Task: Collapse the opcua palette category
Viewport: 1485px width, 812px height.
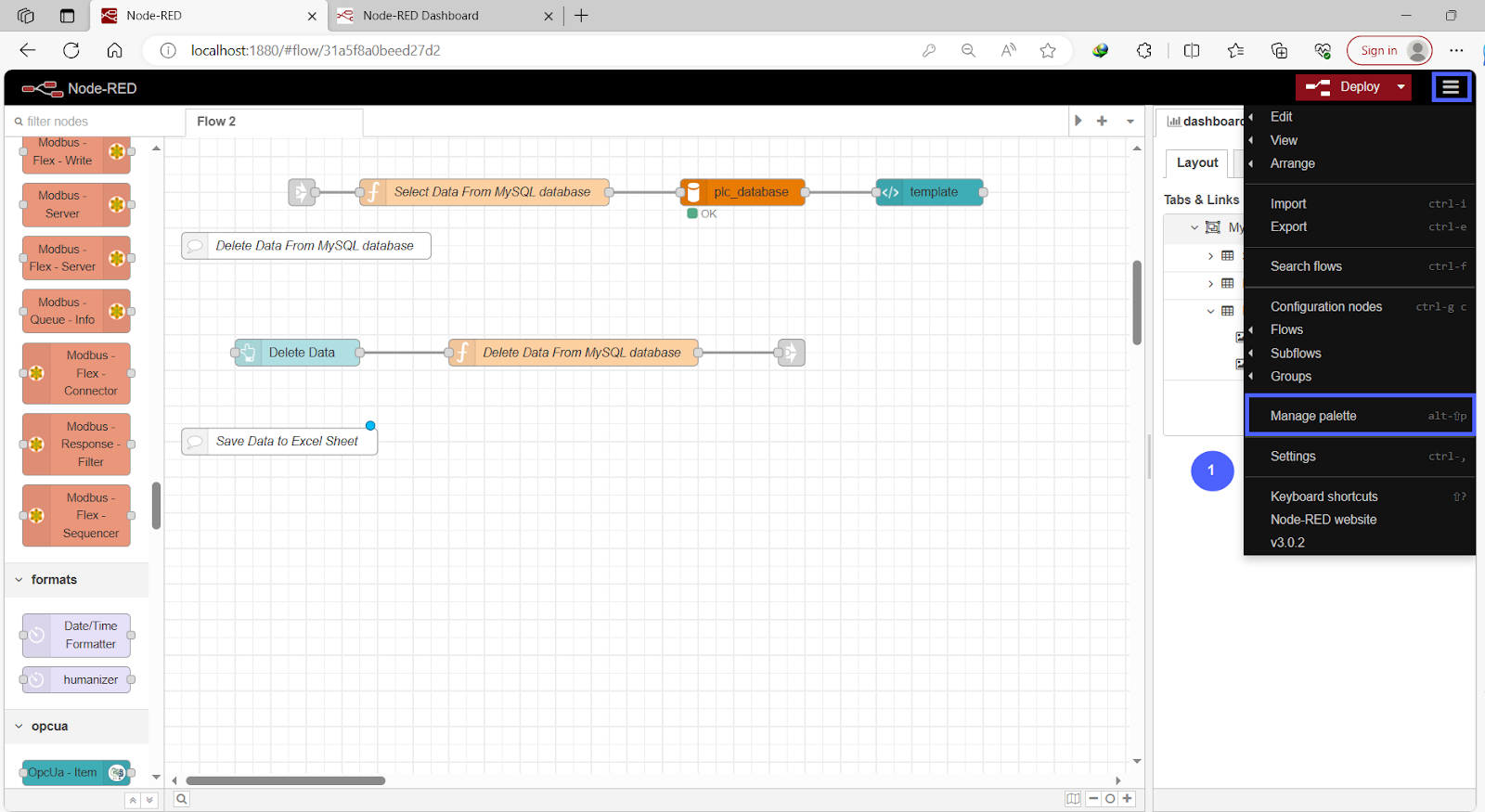Action: tap(76, 727)
